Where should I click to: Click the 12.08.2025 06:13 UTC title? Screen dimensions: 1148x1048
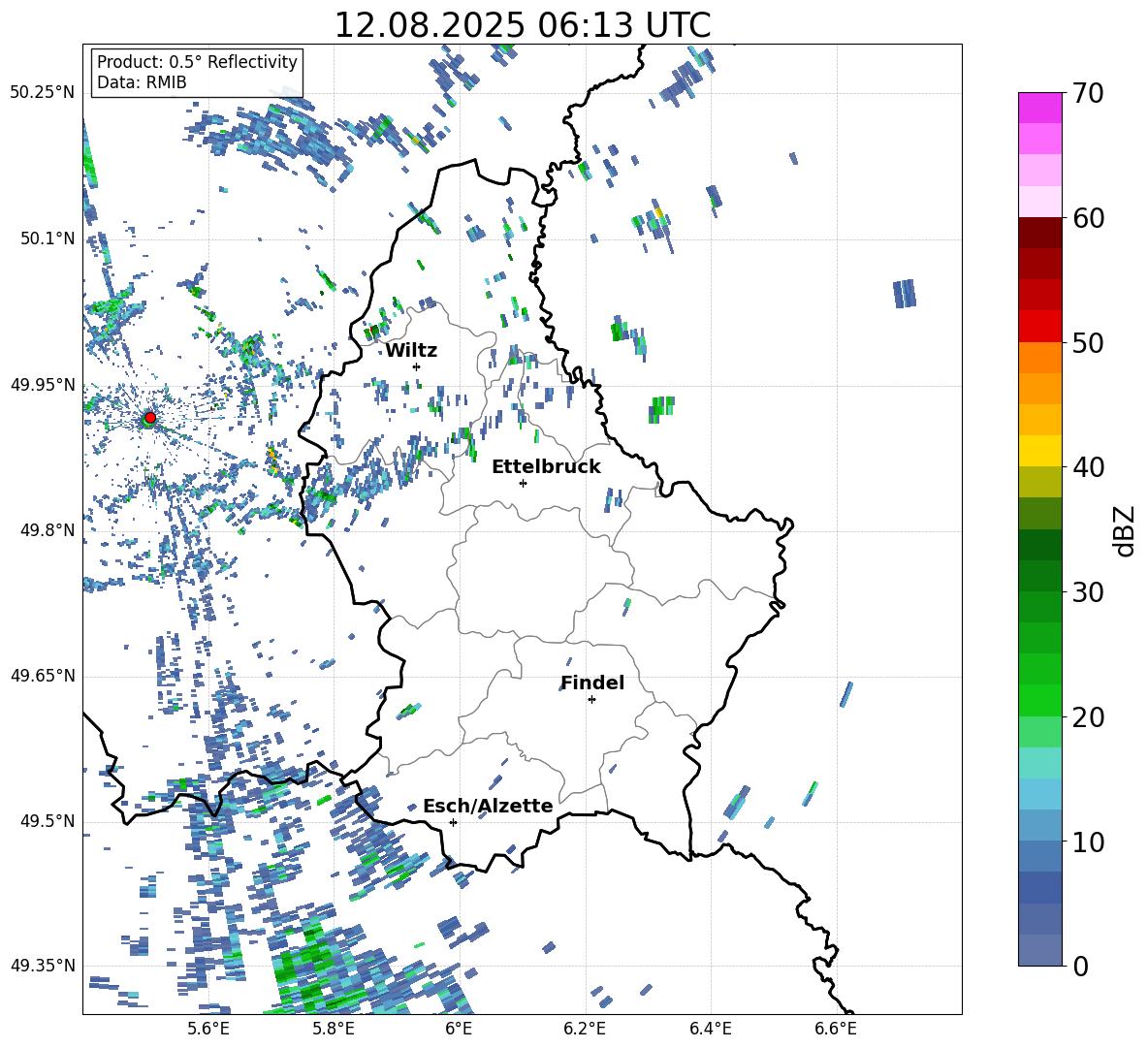click(523, 25)
